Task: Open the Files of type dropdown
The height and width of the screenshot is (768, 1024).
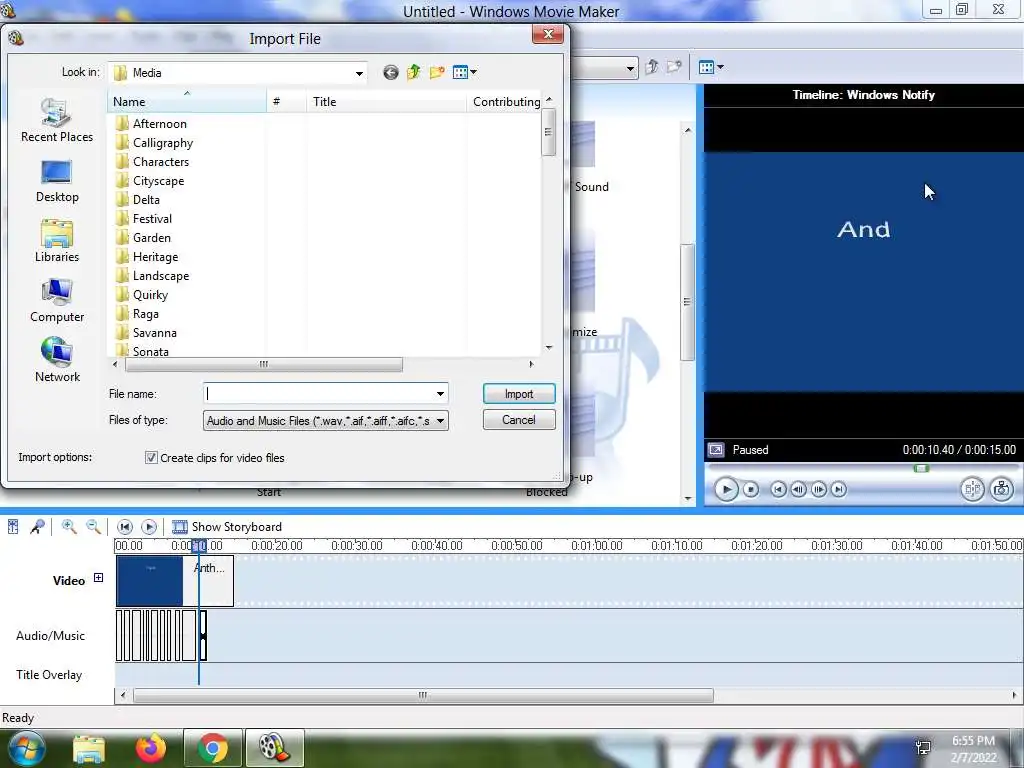Action: tap(325, 421)
